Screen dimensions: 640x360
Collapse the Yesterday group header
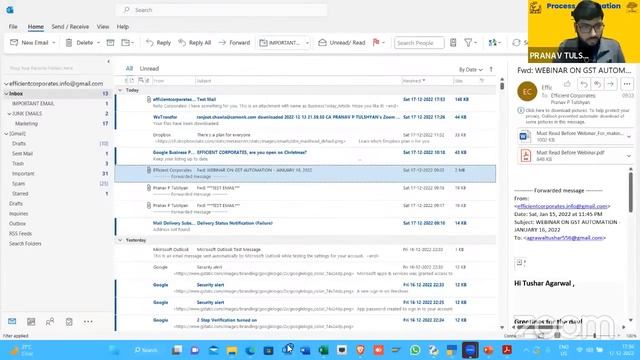click(120, 240)
